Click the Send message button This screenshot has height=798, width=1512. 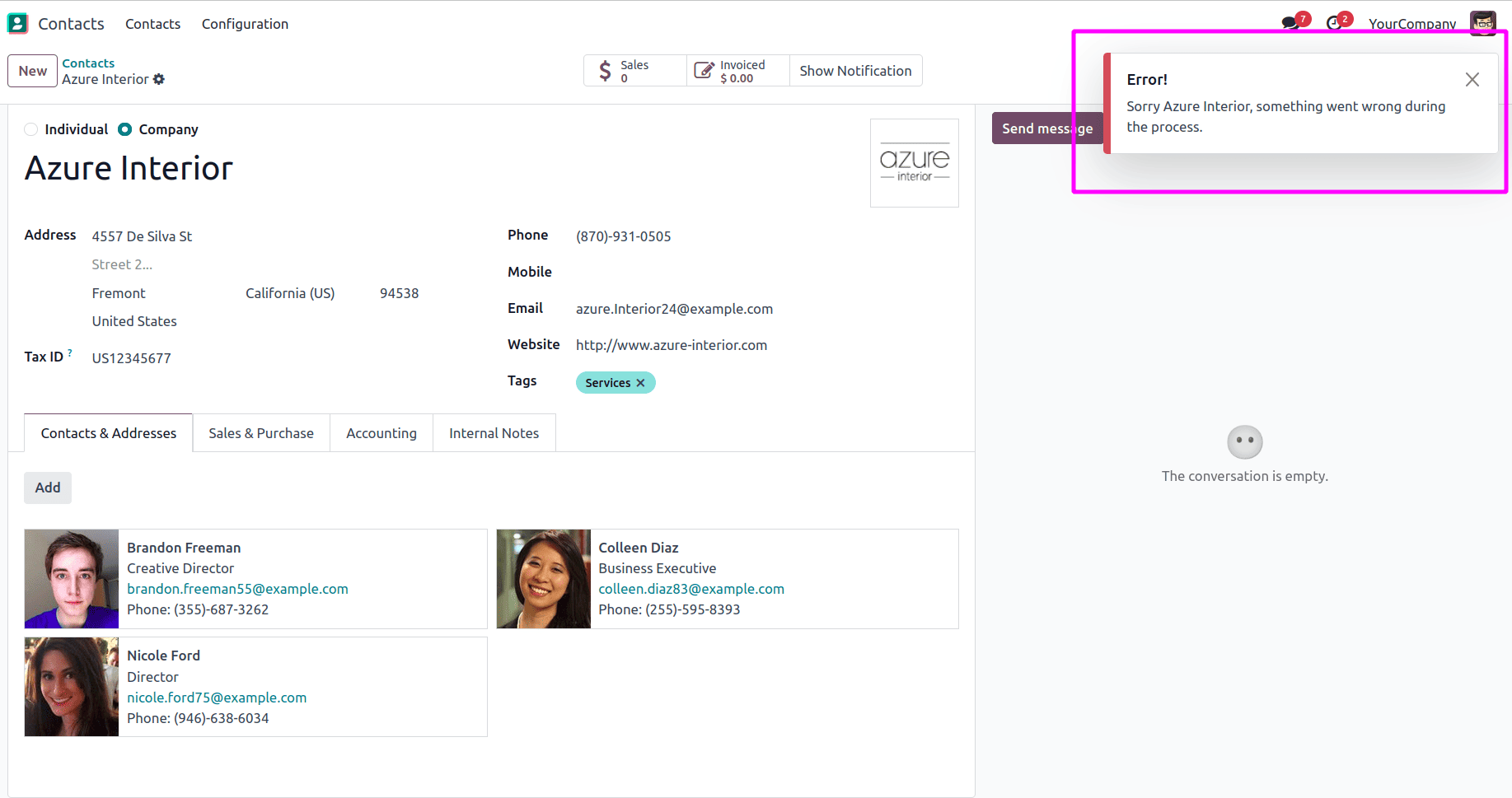click(x=1047, y=128)
